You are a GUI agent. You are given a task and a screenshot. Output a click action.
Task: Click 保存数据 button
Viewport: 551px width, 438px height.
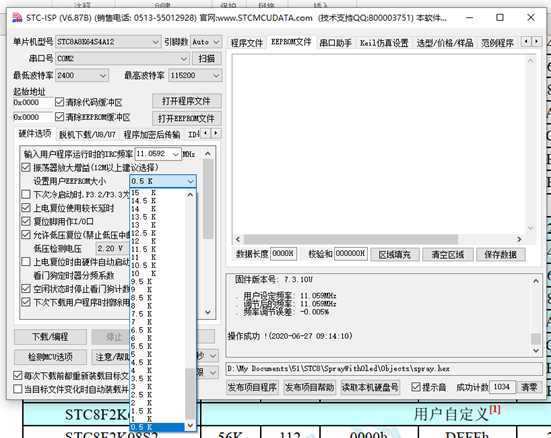point(501,255)
